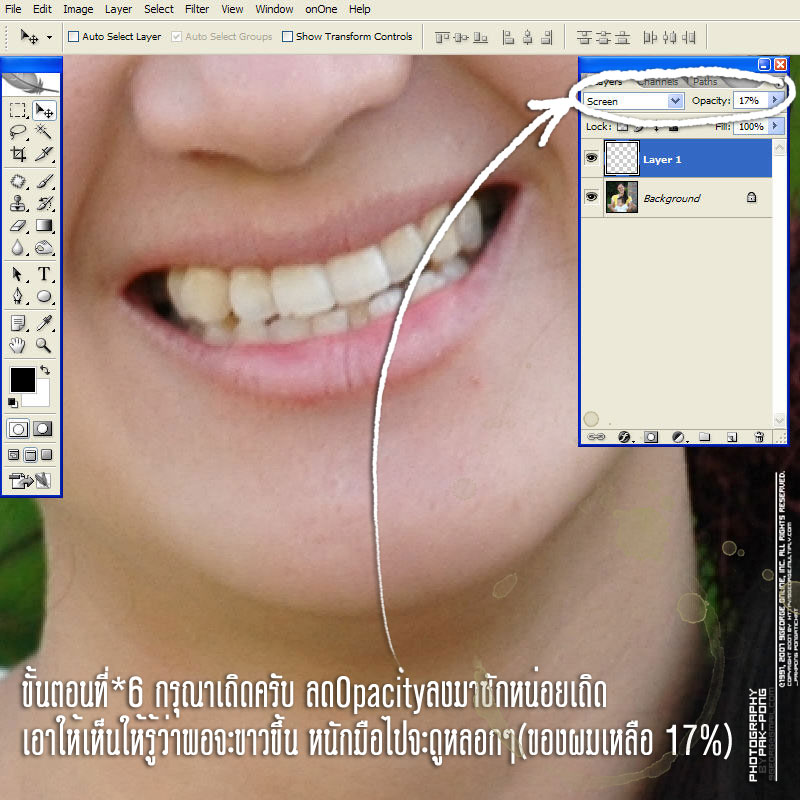Enable Show Transform Controls checkbox

click(287, 36)
